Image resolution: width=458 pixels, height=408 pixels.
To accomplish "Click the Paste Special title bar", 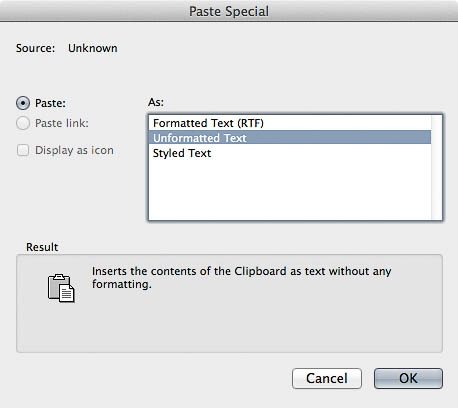I will coord(229,11).
